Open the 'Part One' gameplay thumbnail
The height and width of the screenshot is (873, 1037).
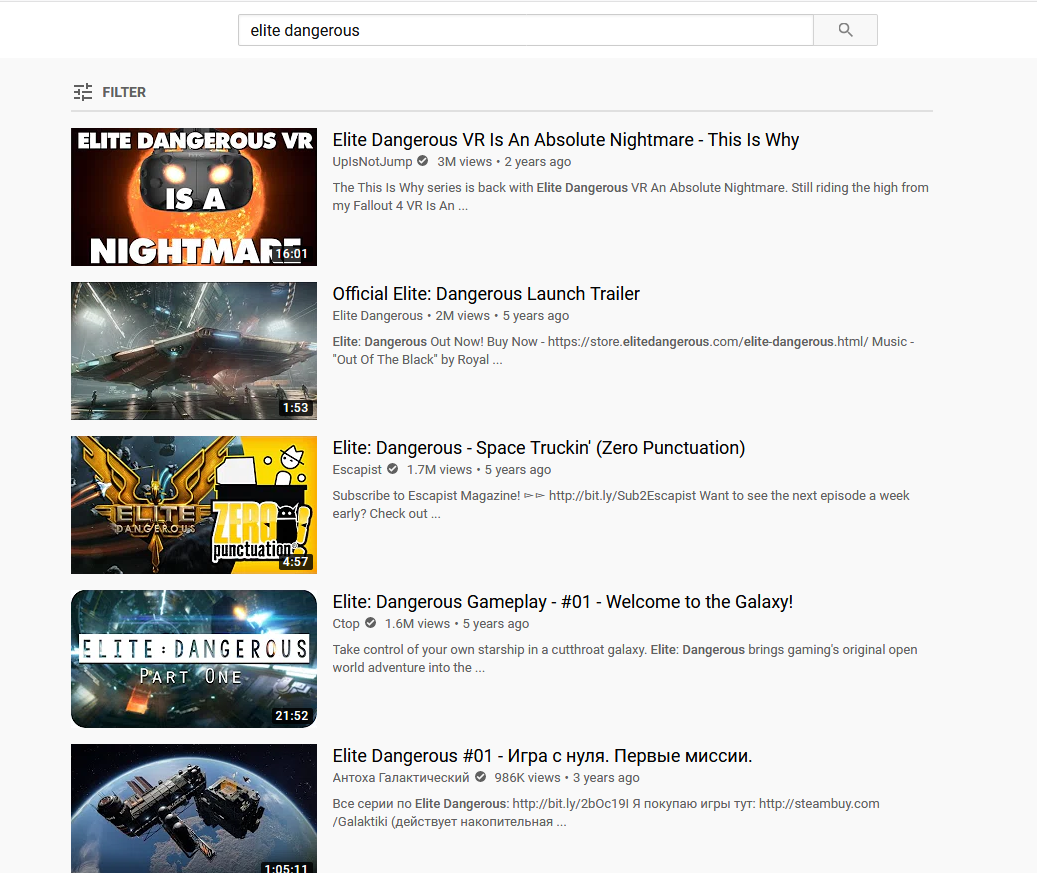tap(194, 659)
